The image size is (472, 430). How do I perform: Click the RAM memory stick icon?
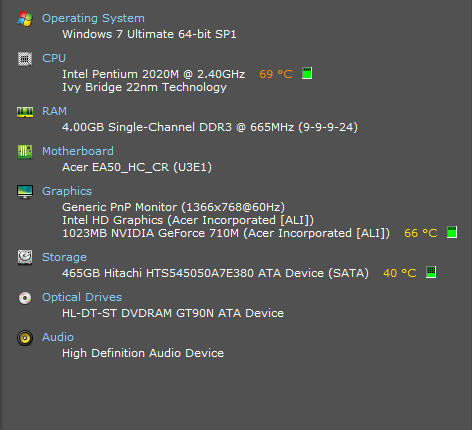(25, 112)
